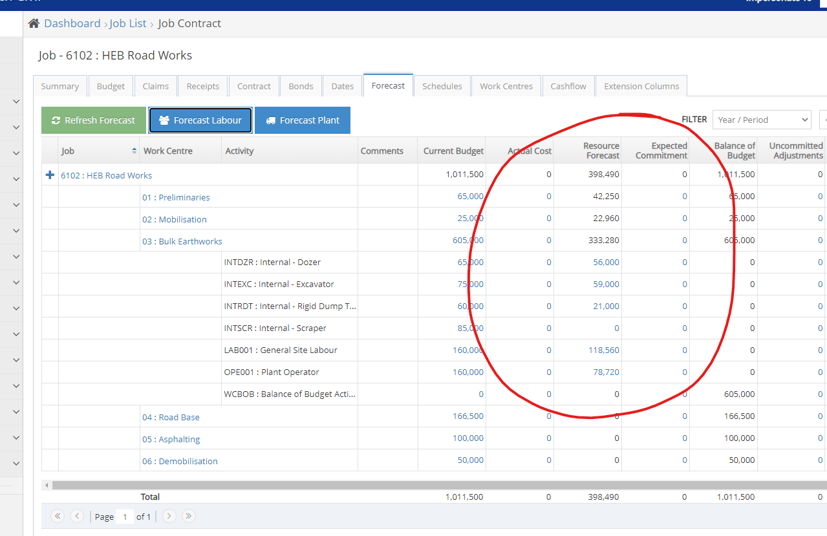Image resolution: width=827 pixels, height=536 pixels.
Task: Click the Current Budget column header
Action: (x=453, y=151)
